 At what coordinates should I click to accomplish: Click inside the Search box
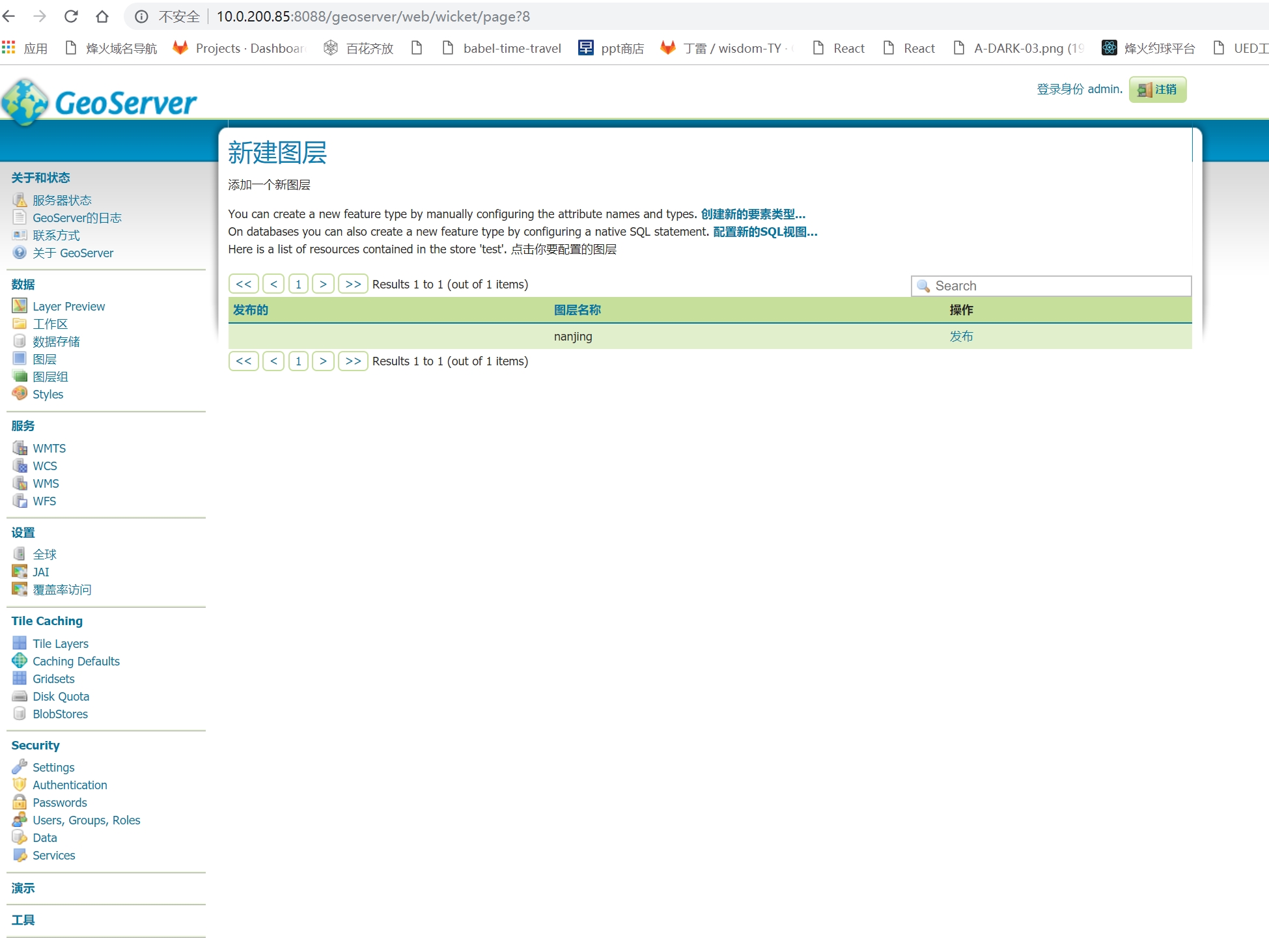(1050, 285)
